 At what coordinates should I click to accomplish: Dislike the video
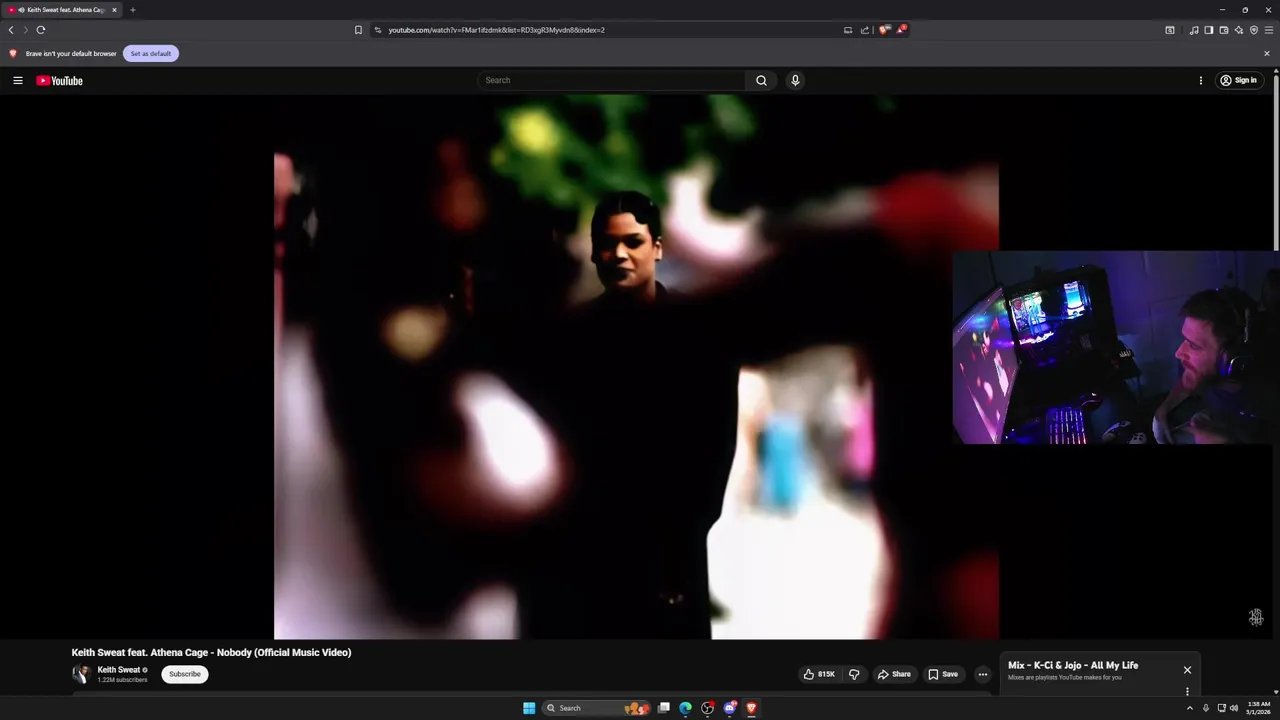point(854,674)
